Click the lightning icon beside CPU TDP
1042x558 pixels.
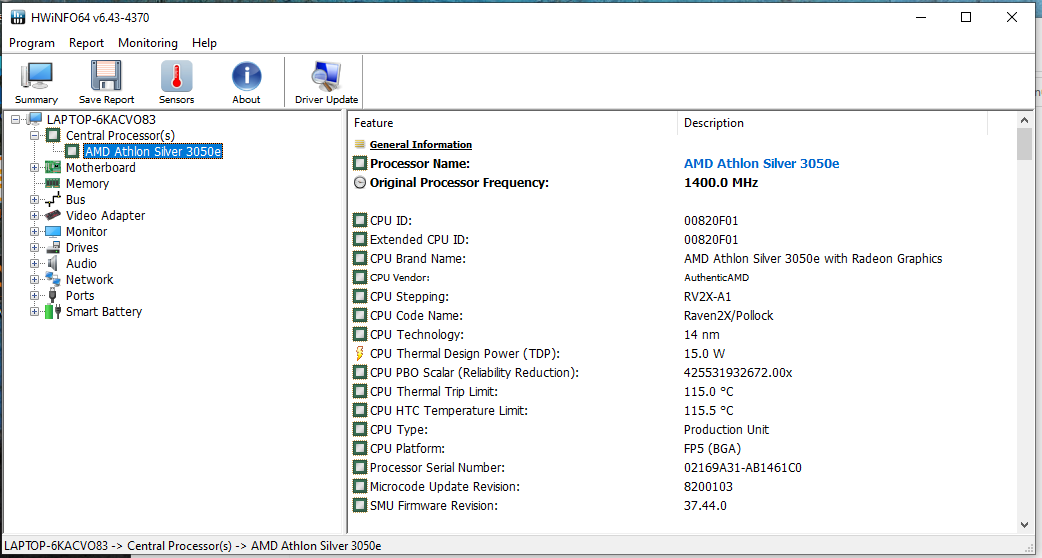[x=360, y=353]
